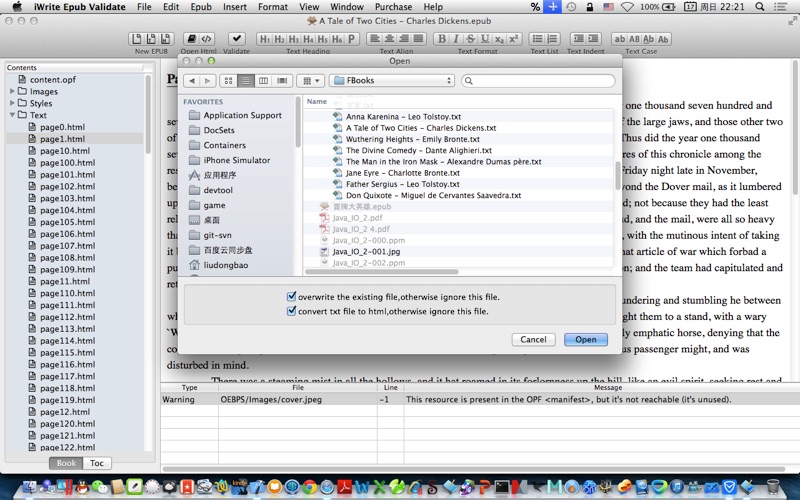Apply Heading 3 style
This screenshot has width=800, height=500.
point(294,39)
